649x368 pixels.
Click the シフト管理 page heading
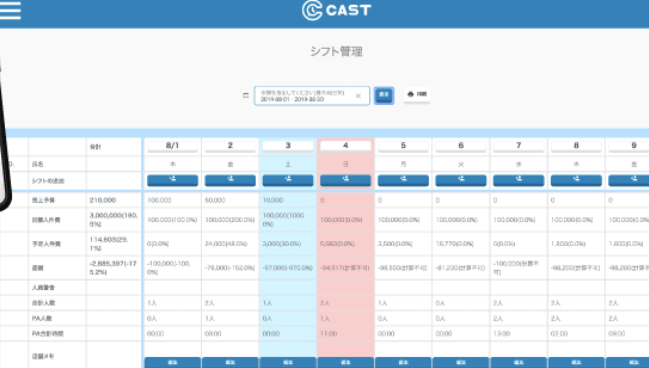[x=337, y=52]
